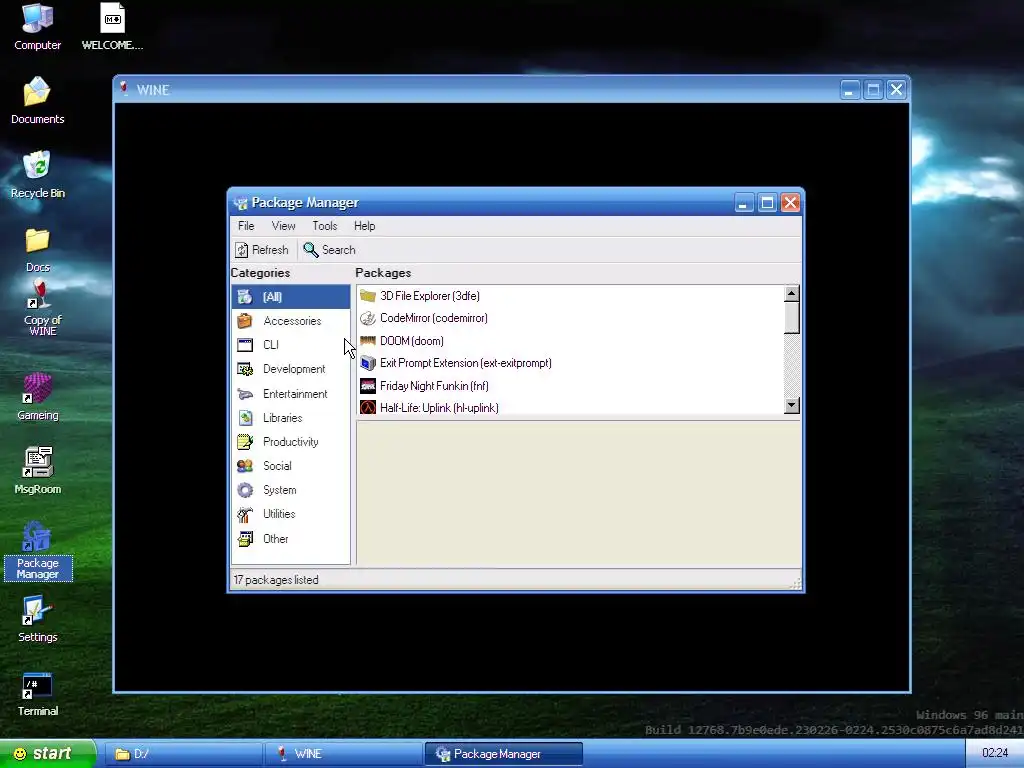This screenshot has width=1024, height=768.
Task: Select the Social category icon
Action: click(x=245, y=466)
